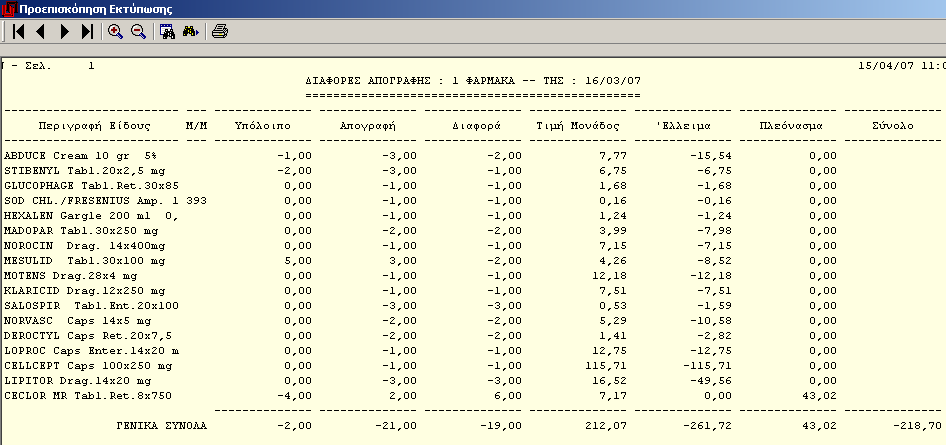Click balance '-4,00' in the CECLOR row
Screen dimensions: 946x445
pos(294,396)
